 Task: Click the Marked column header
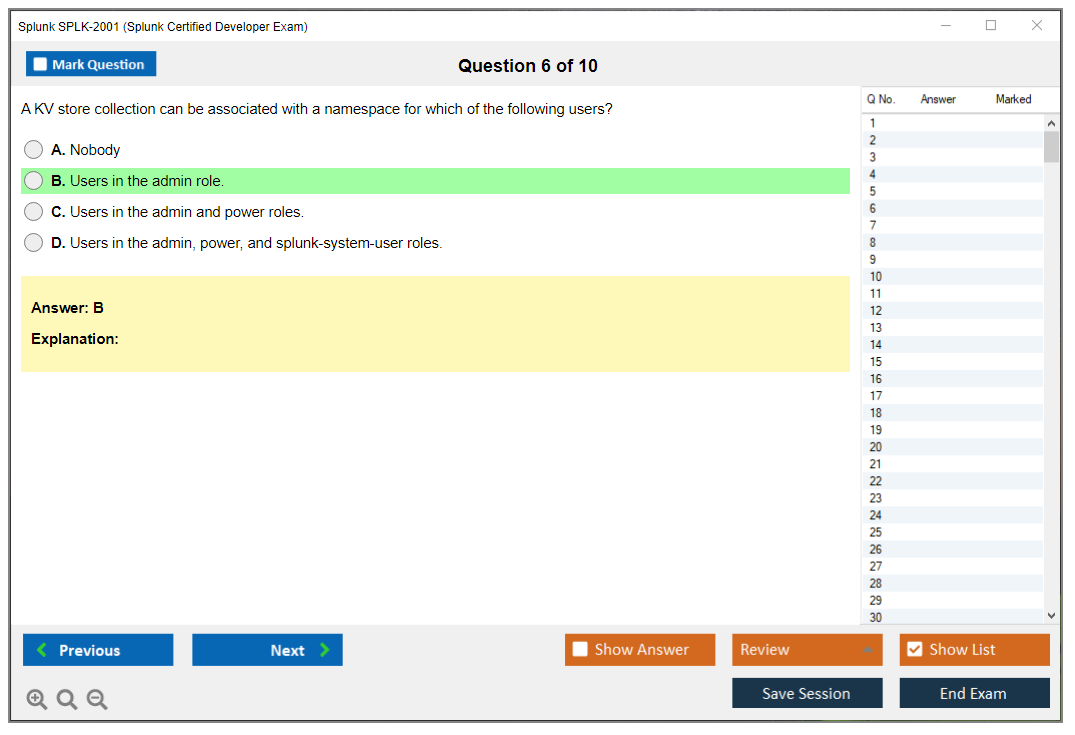click(x=1013, y=99)
